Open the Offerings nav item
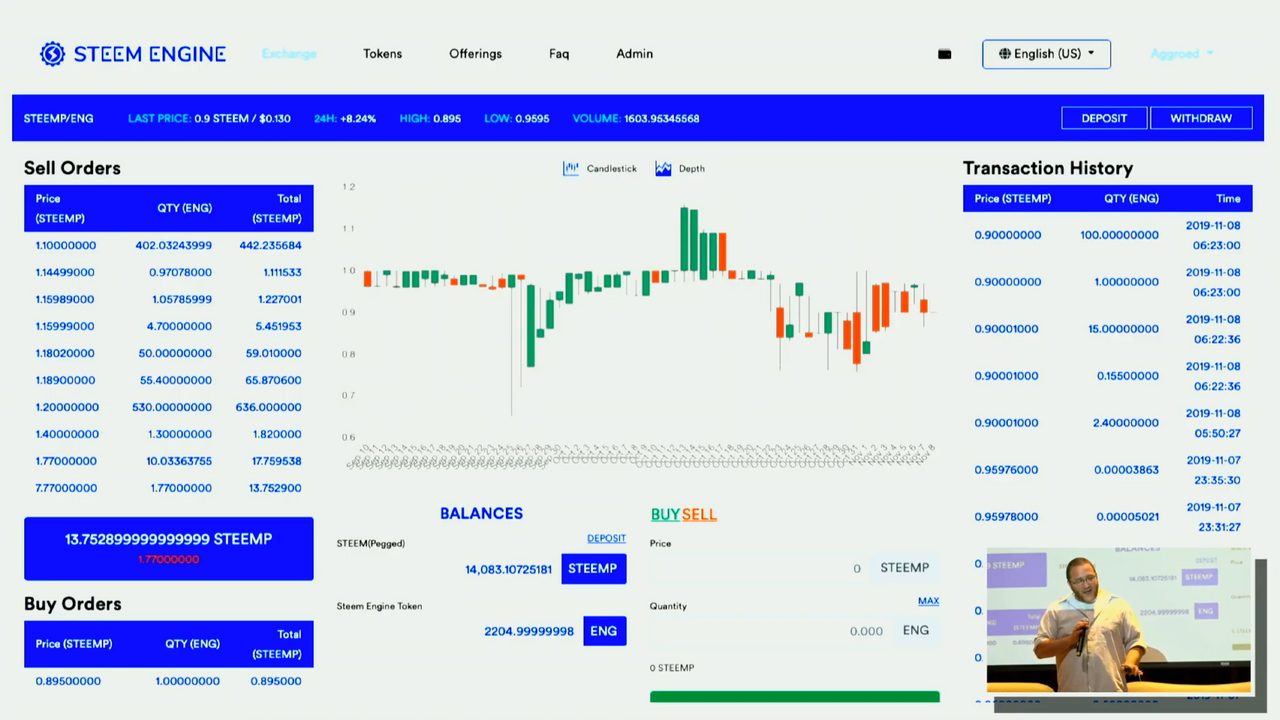 [475, 54]
